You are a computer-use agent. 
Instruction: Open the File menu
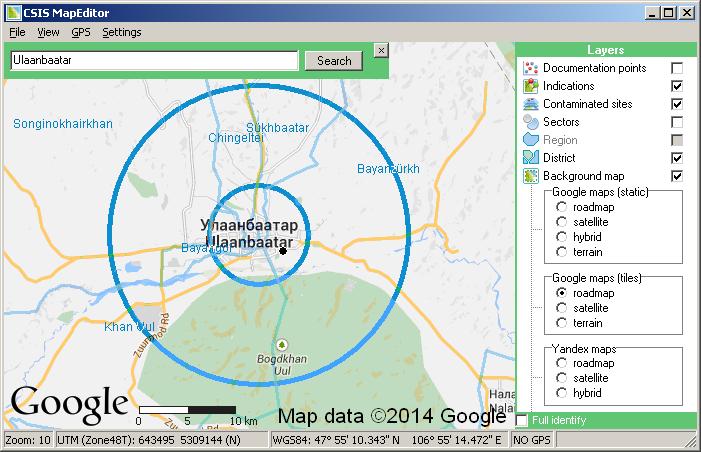coord(17,32)
